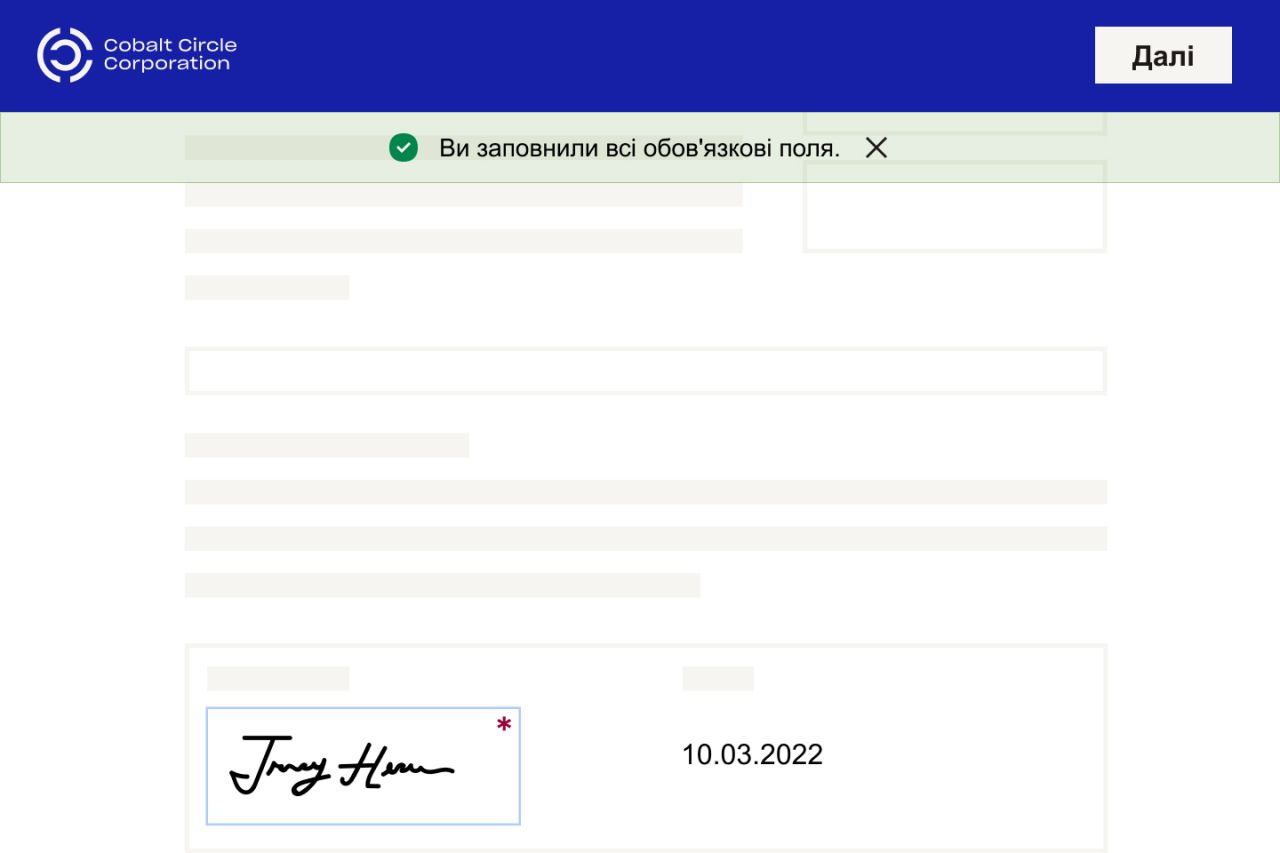Viewport: 1280px width, 853px height.
Task: Click the top-right framed box field
Action: [x=954, y=207]
